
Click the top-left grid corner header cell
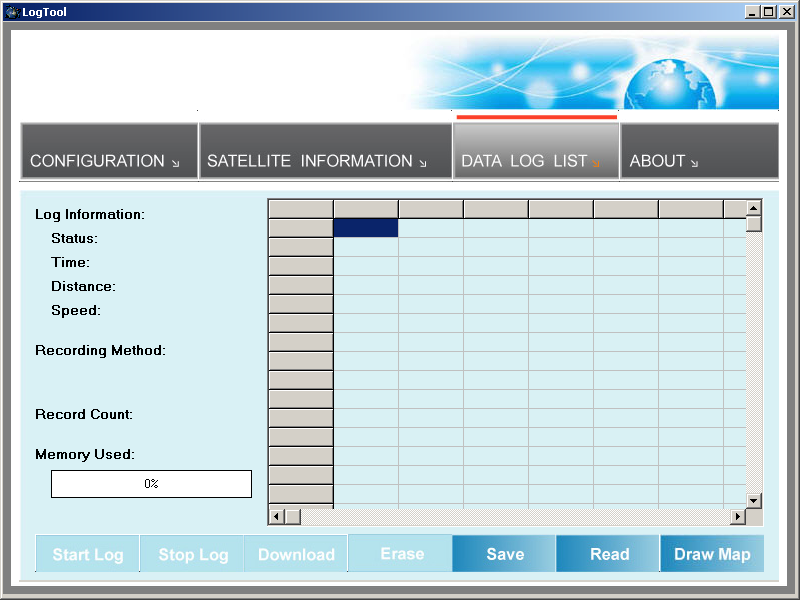pos(300,208)
